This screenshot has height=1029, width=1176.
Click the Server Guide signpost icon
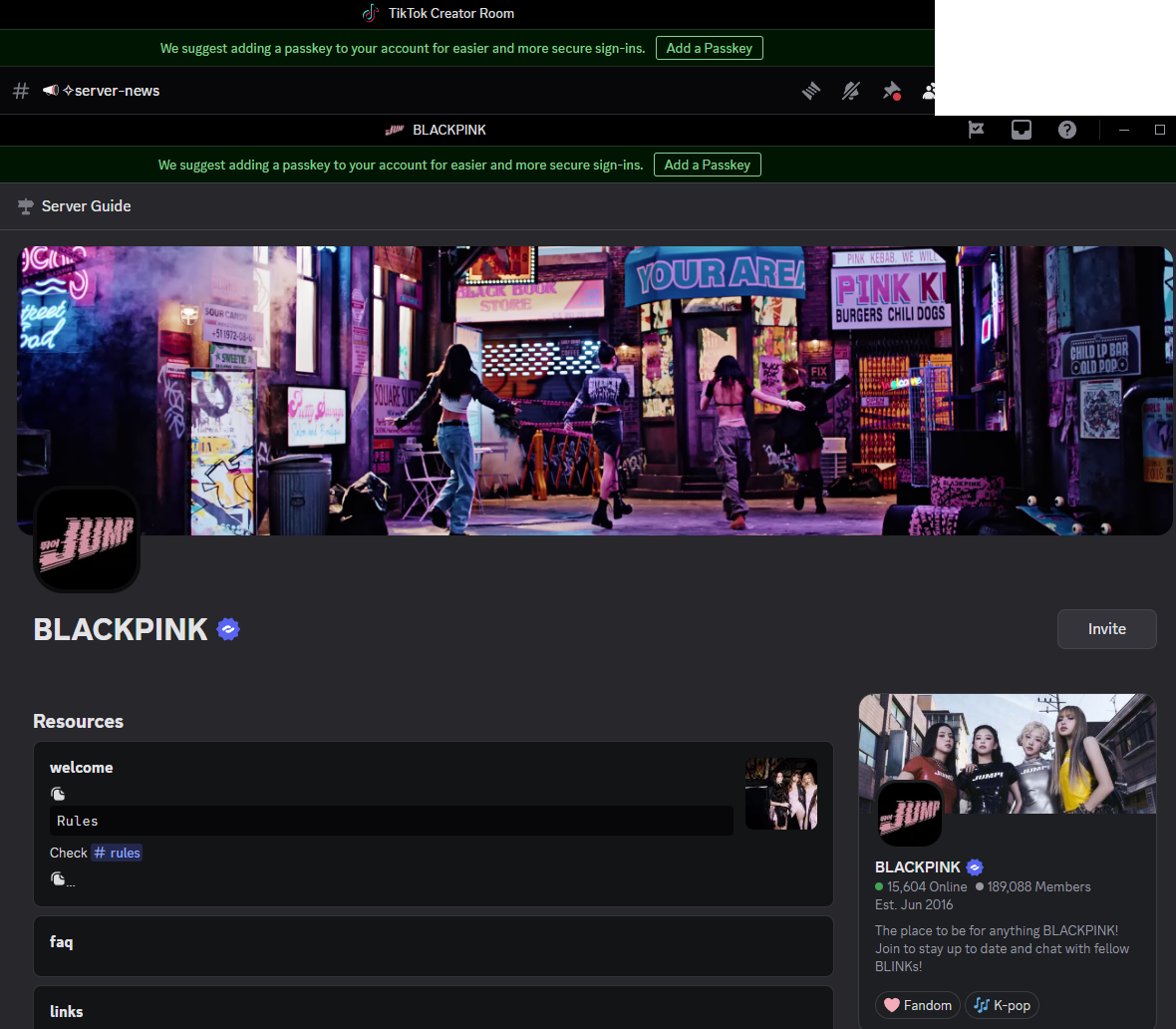[26, 206]
